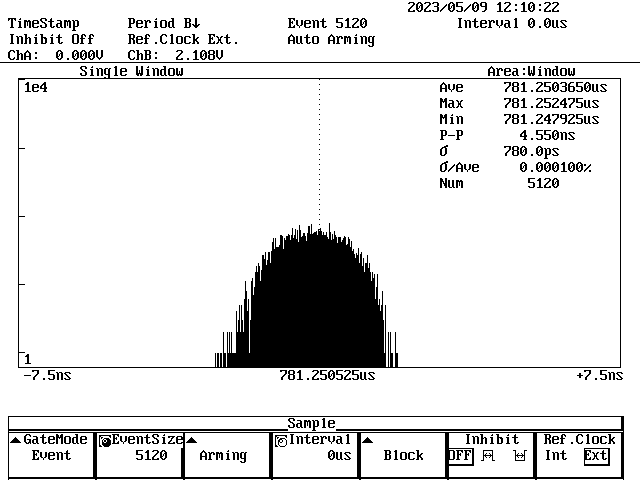Open the Block submenu soft key
The image size is (640, 480).
403,456
